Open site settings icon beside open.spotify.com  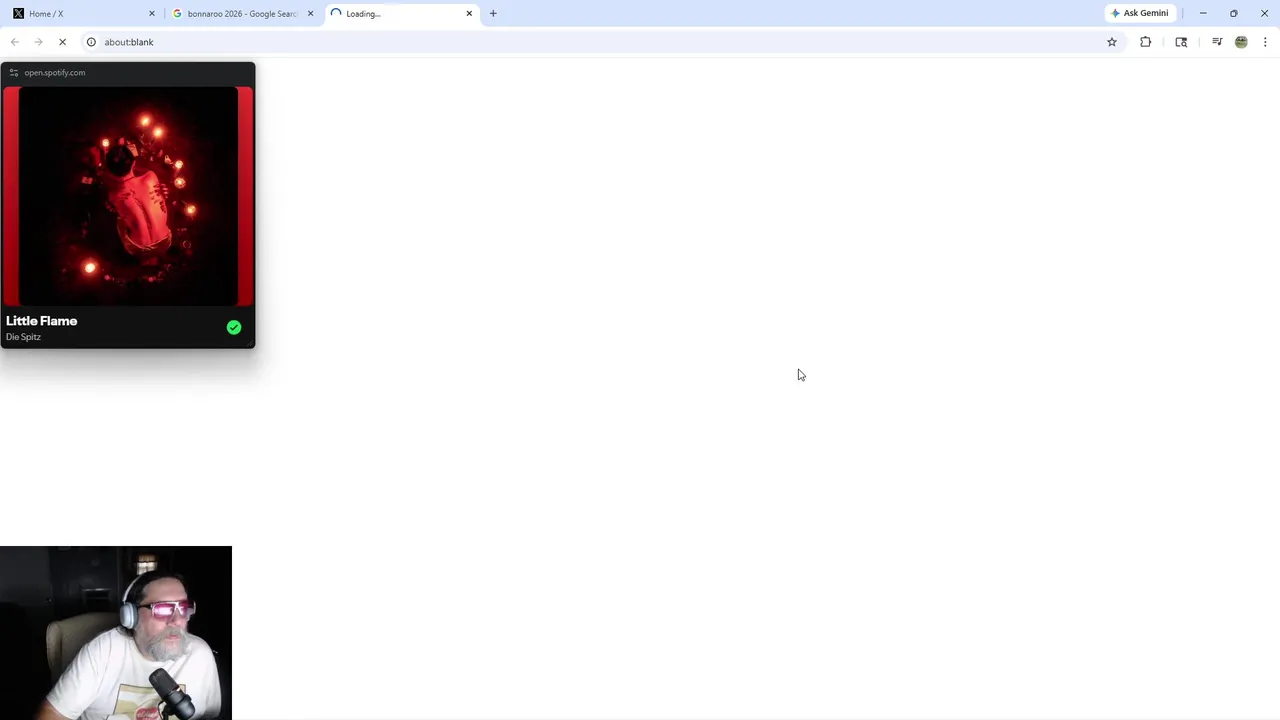13,73
